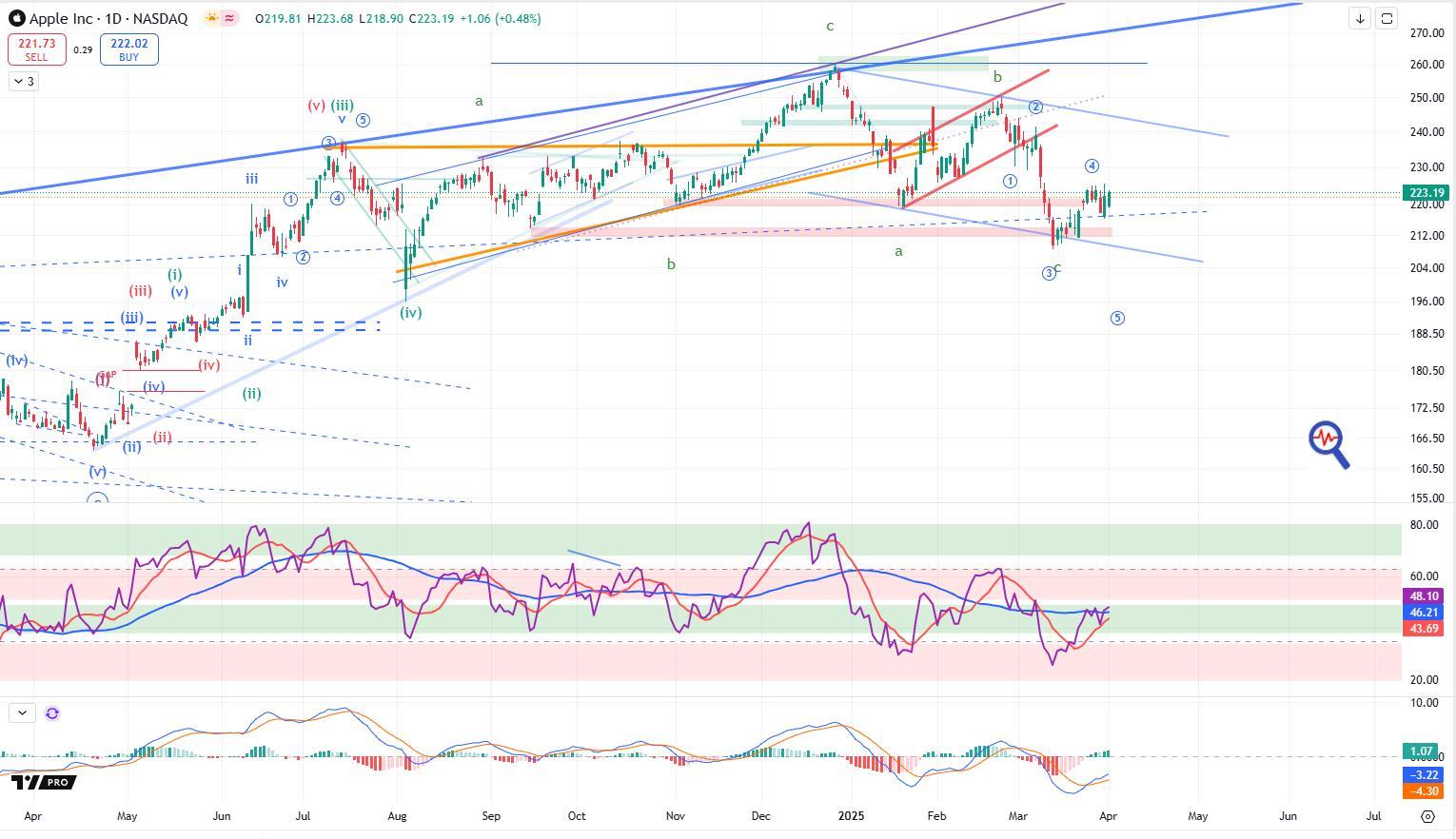Click the Aug label on the time axis
Screen dimensions: 1456x839
[398, 816]
